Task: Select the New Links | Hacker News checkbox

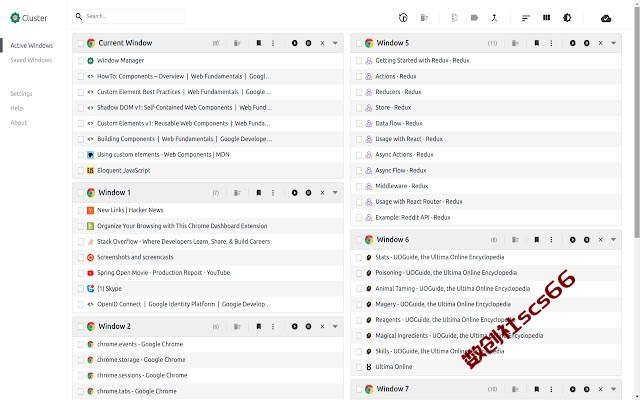Action: pyautogui.click(x=80, y=210)
